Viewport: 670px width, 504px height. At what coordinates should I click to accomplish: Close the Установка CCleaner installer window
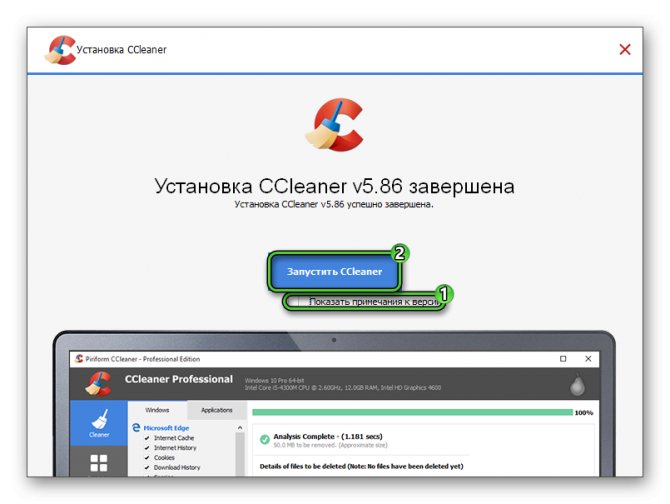625,50
